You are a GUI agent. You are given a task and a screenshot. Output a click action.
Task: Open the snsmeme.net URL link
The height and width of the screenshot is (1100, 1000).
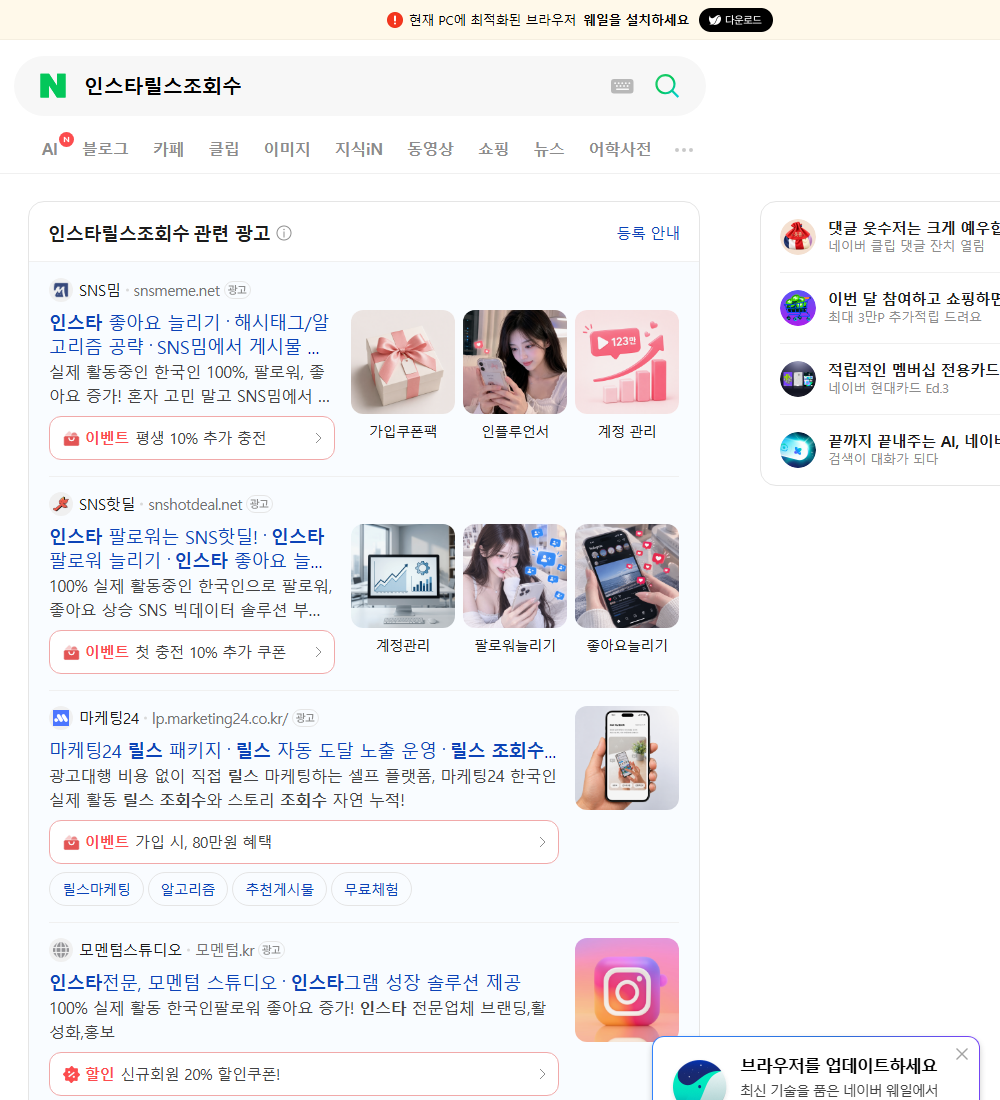[x=177, y=290]
